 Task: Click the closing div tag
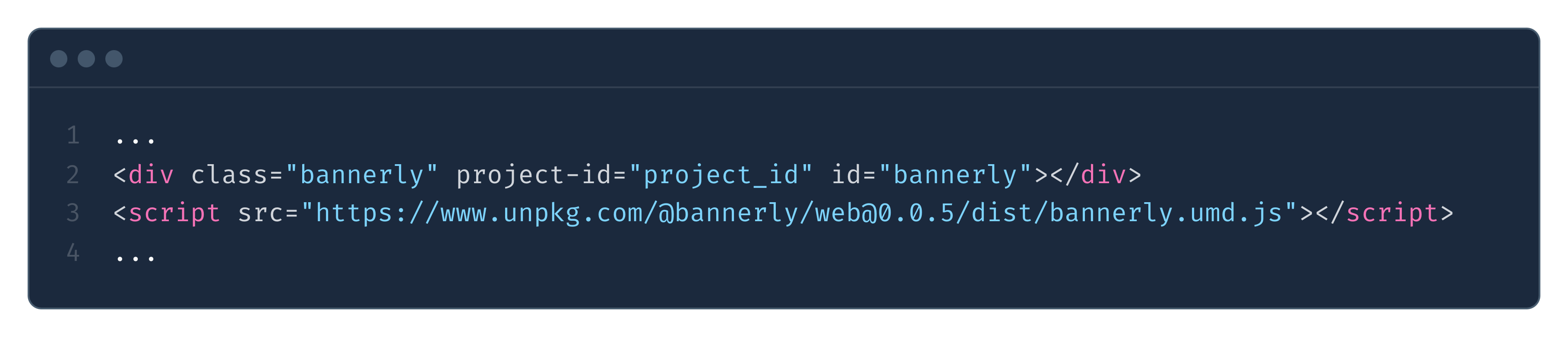coord(1096,174)
